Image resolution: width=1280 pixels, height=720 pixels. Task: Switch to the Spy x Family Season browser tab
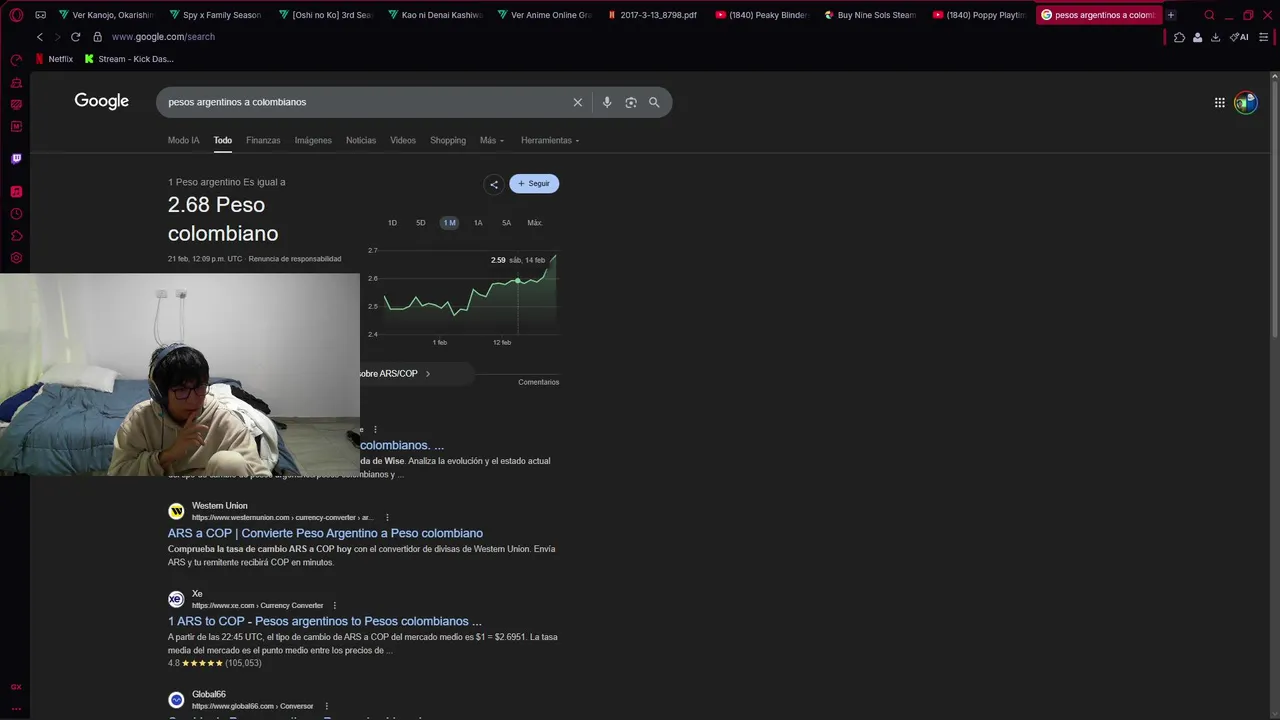(x=214, y=15)
